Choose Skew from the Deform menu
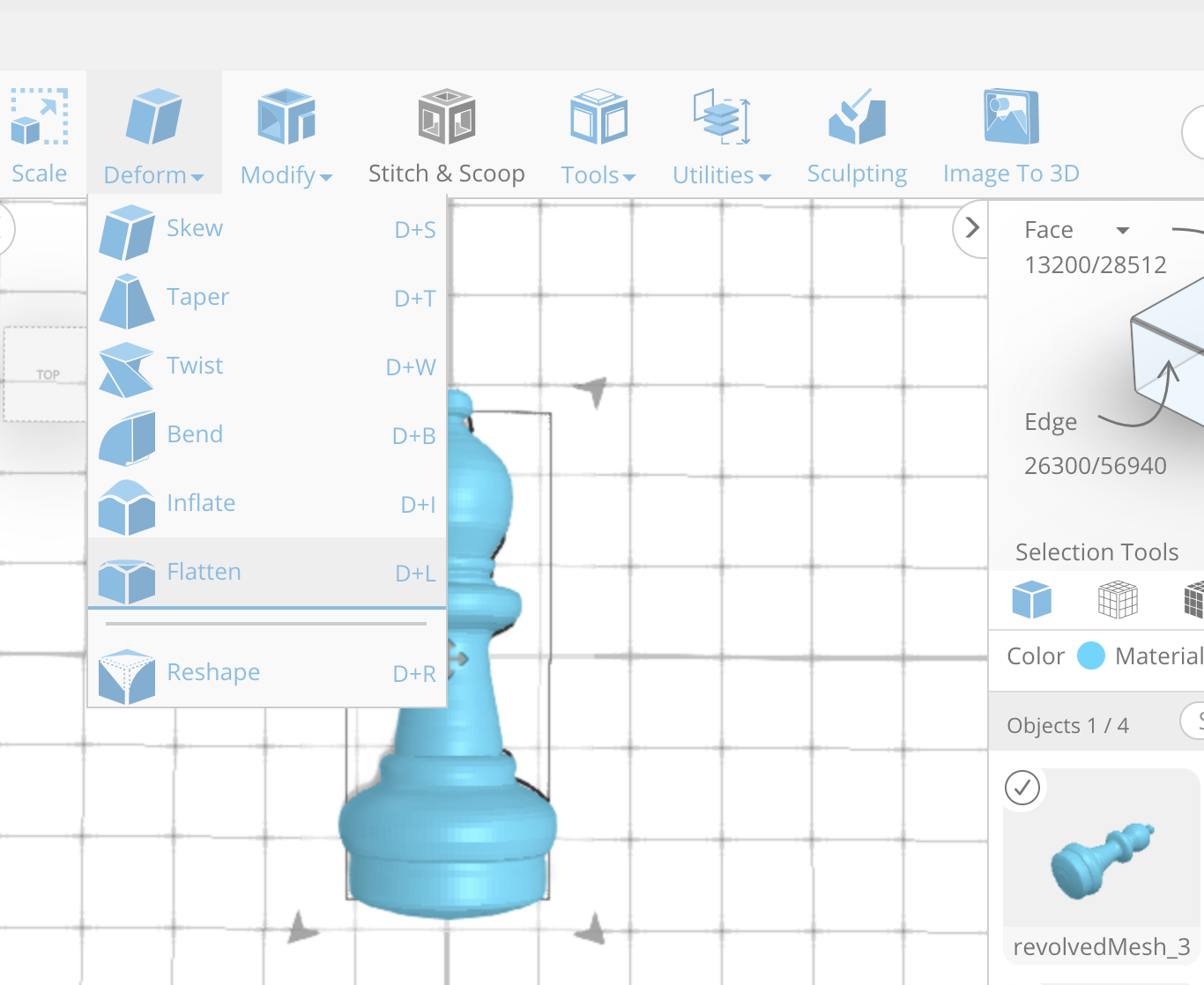Screen dimensions: 1204x985 pos(268,229)
